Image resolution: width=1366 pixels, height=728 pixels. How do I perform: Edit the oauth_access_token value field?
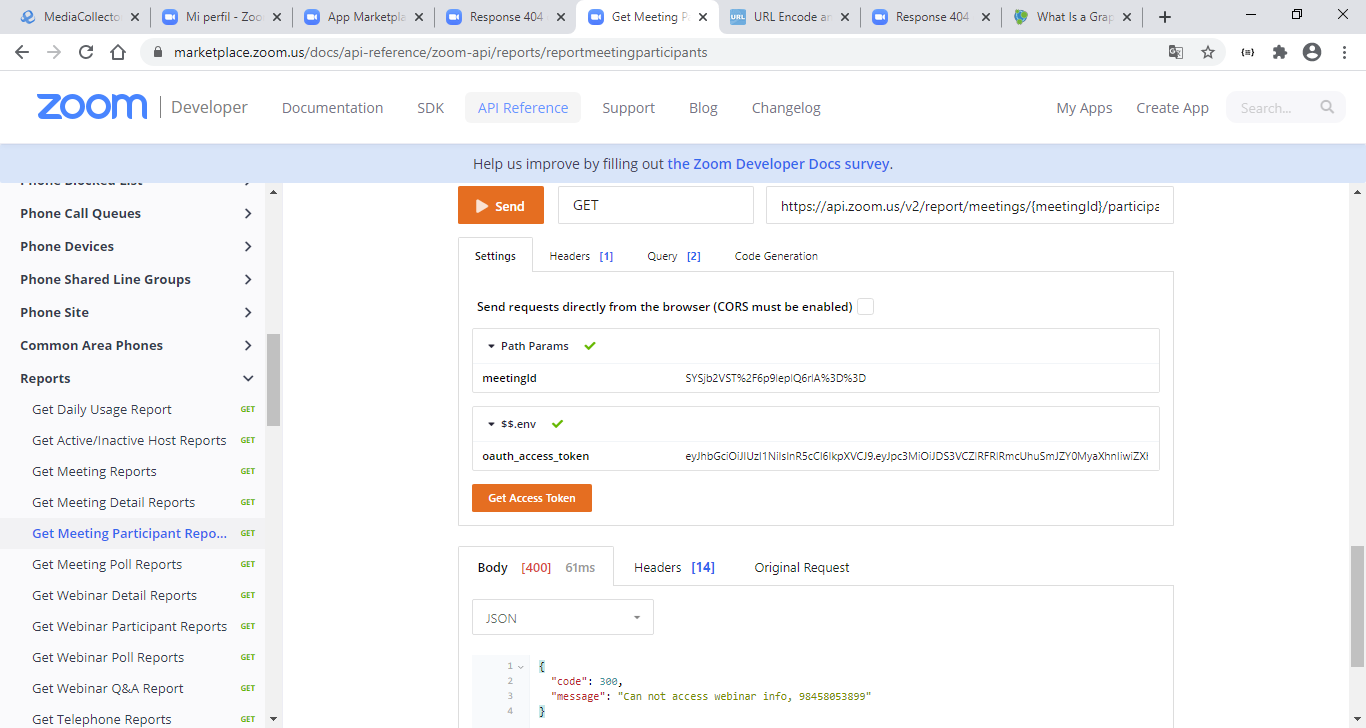coord(918,456)
